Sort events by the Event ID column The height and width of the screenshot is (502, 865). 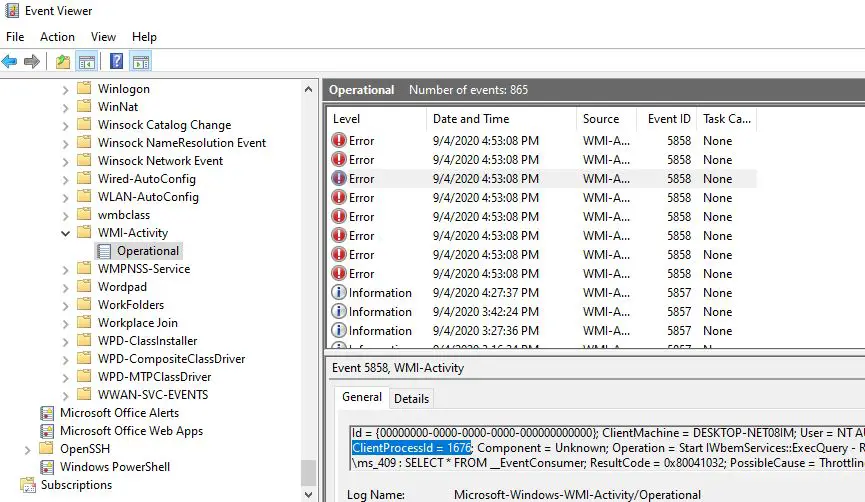[668, 118]
